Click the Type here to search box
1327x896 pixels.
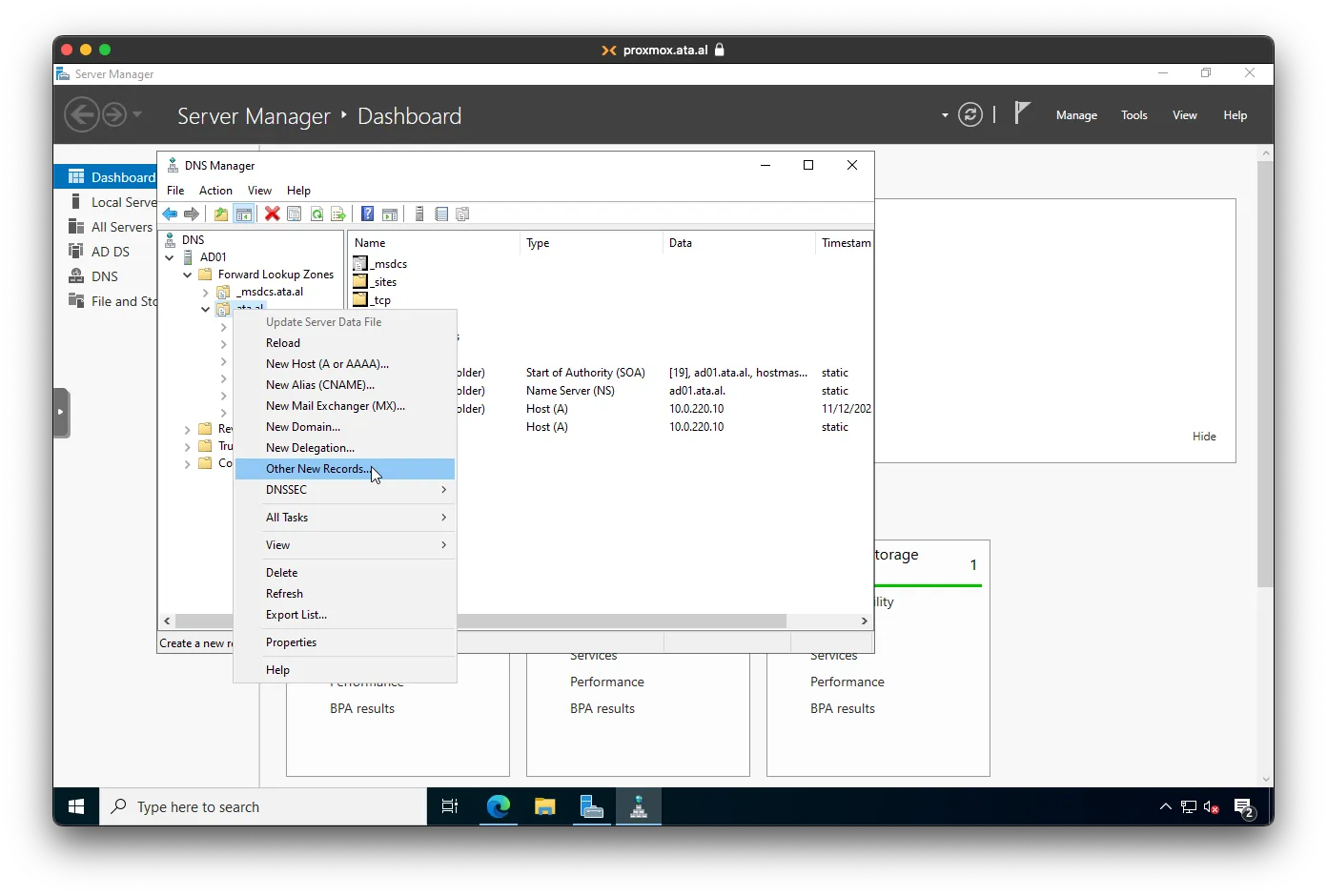pyautogui.click(x=263, y=807)
